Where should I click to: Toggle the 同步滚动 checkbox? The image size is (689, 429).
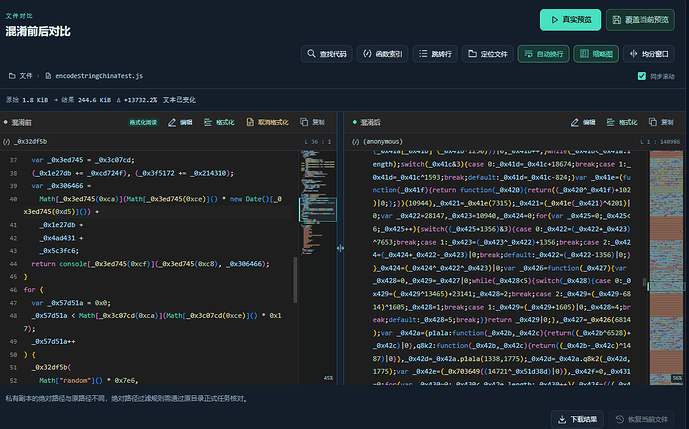(x=642, y=76)
